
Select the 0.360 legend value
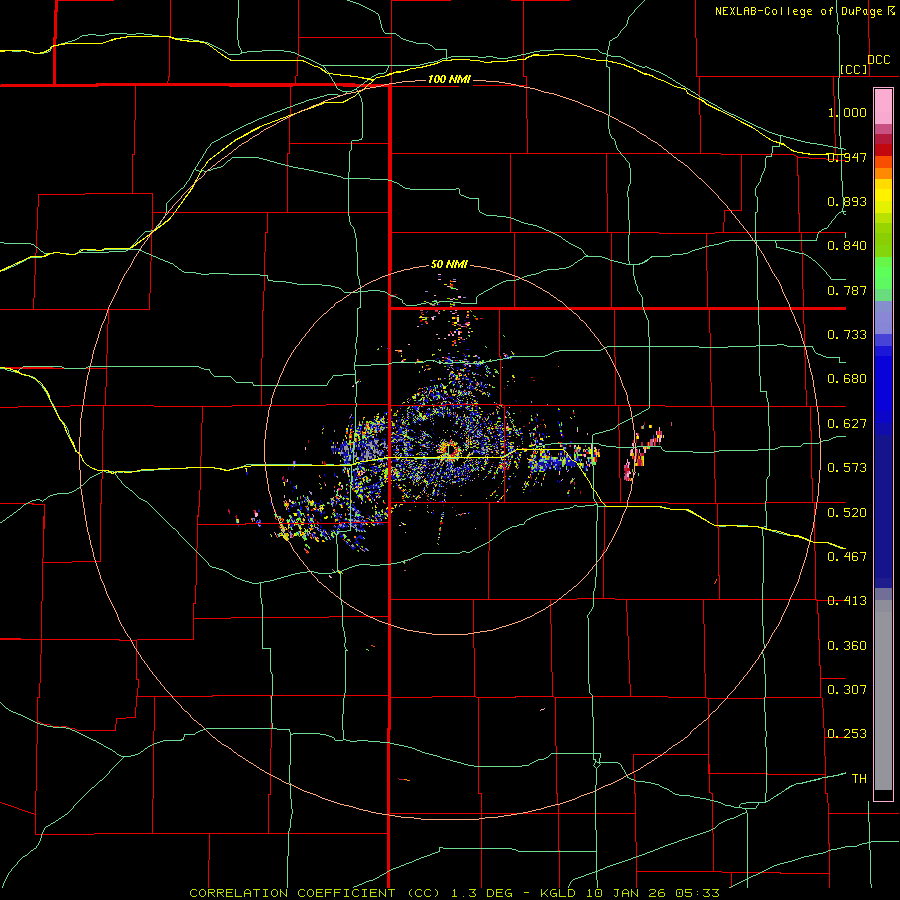click(847, 646)
